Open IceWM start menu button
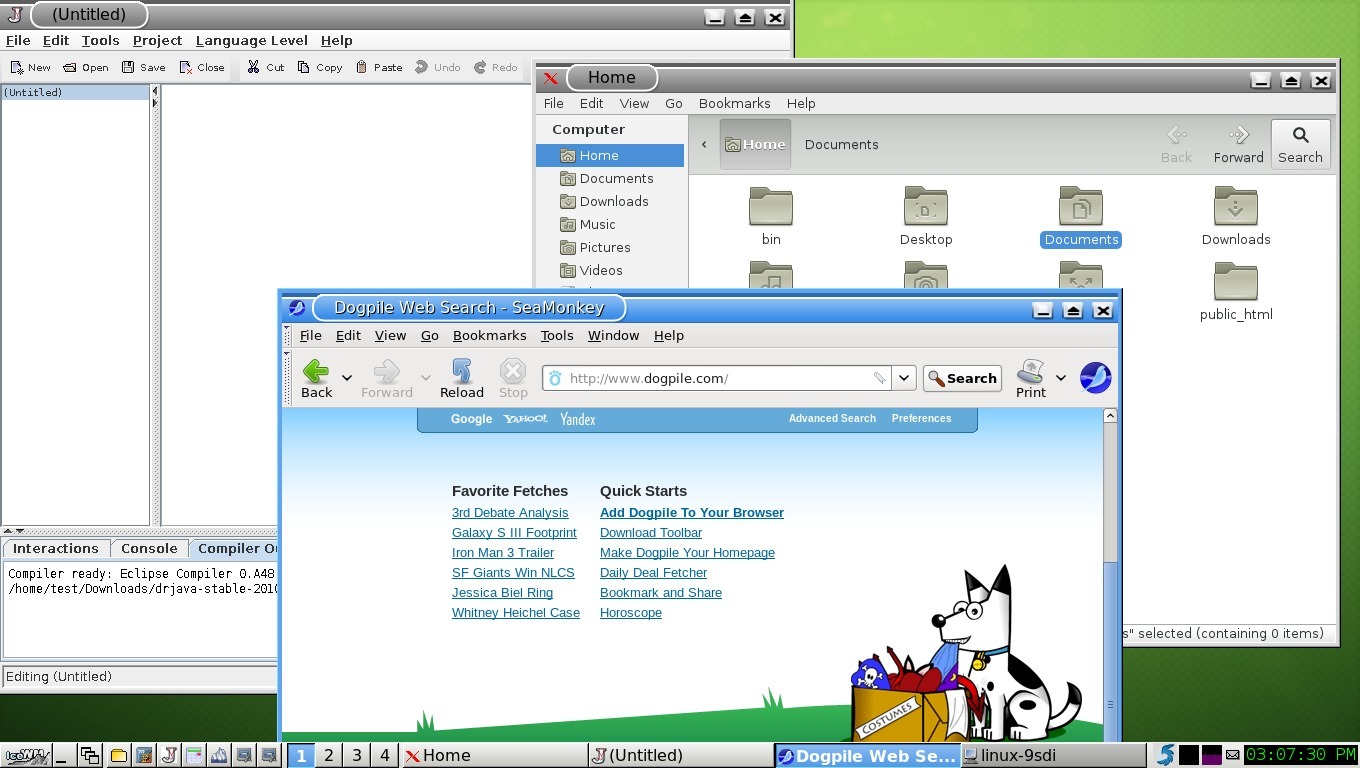The image size is (1360, 768). click(x=26, y=755)
